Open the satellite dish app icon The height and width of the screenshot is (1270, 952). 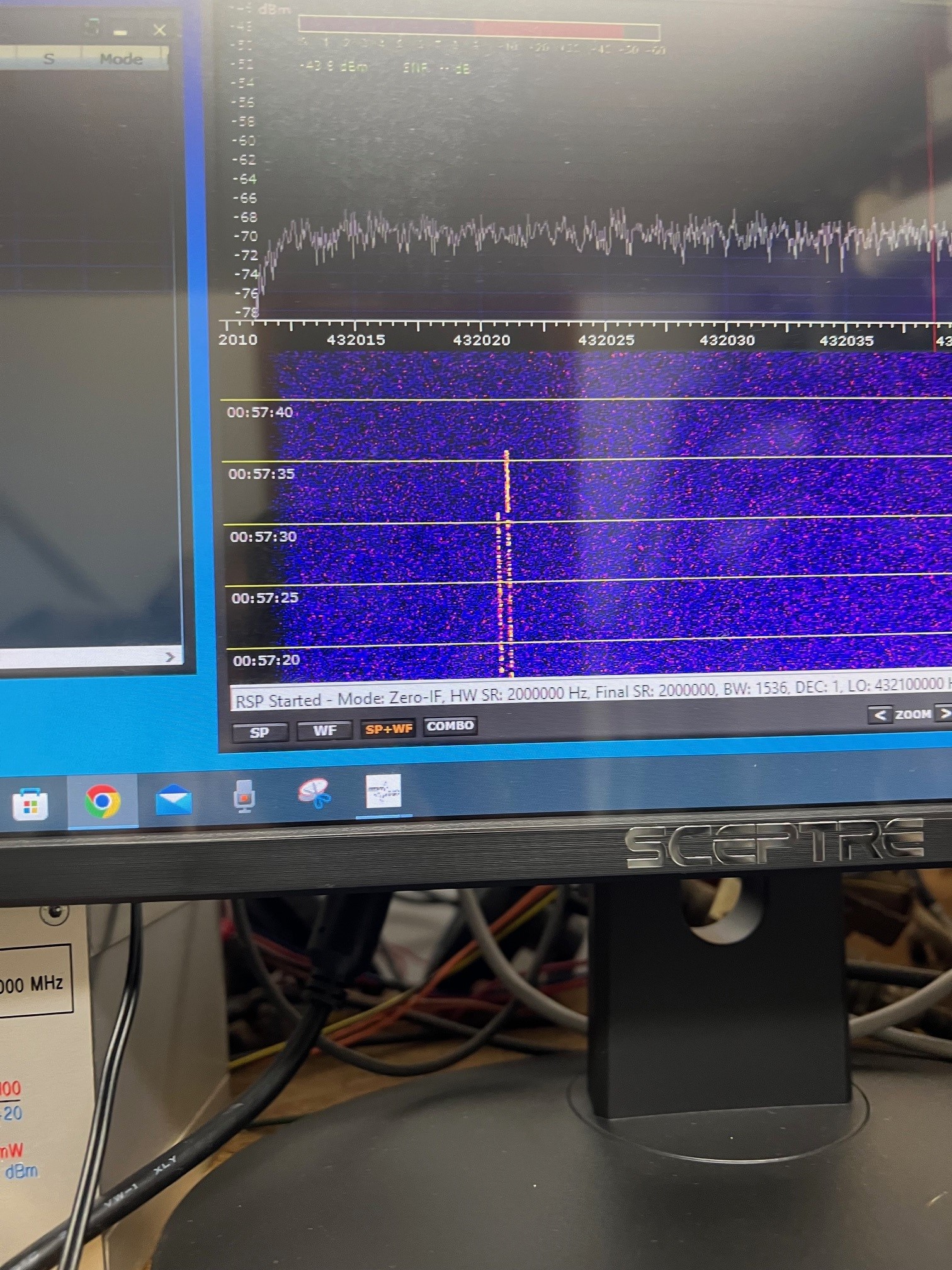coord(315,794)
